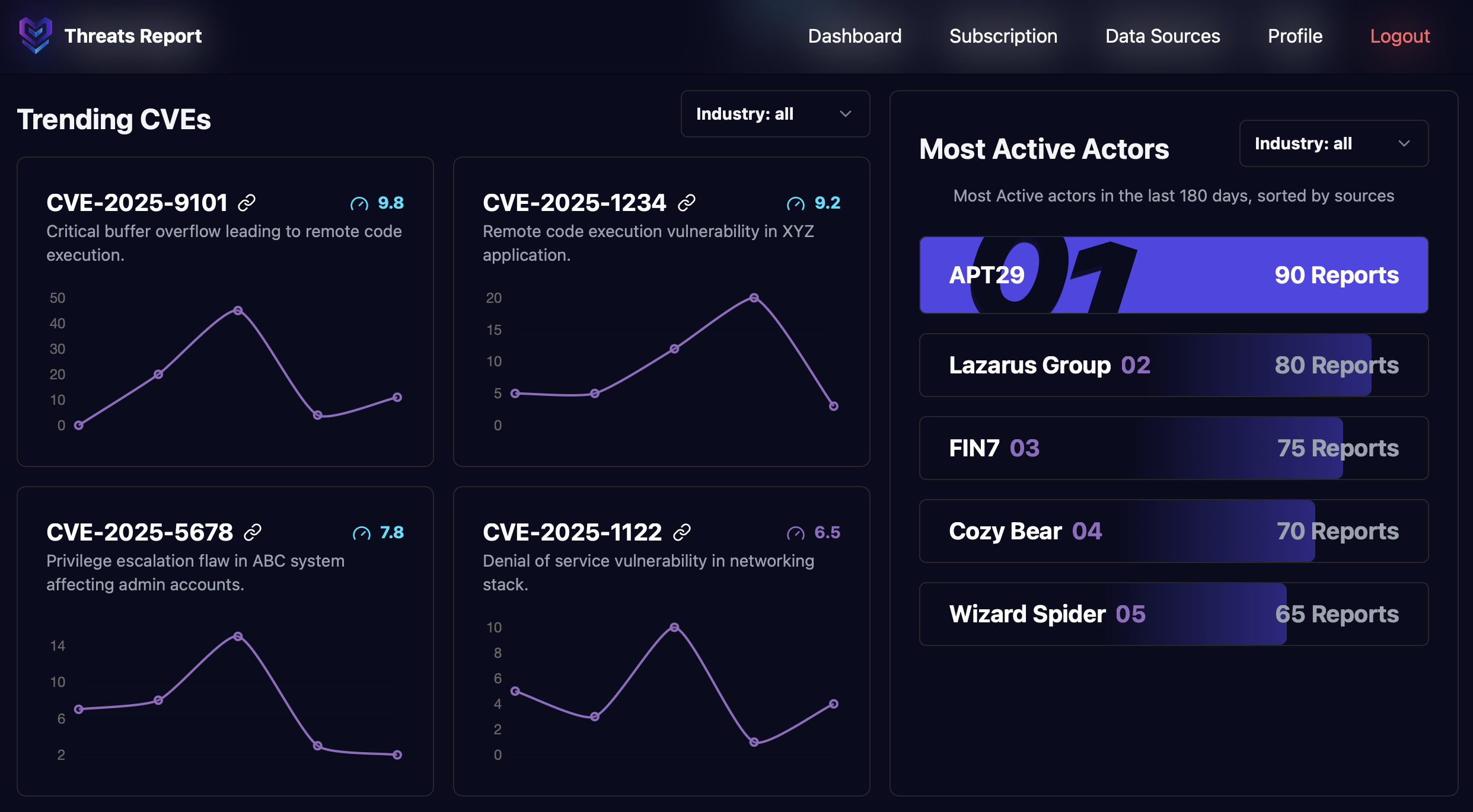Screen dimensions: 1473x812
Task: Open the Profile link
Action: pos(1295,36)
